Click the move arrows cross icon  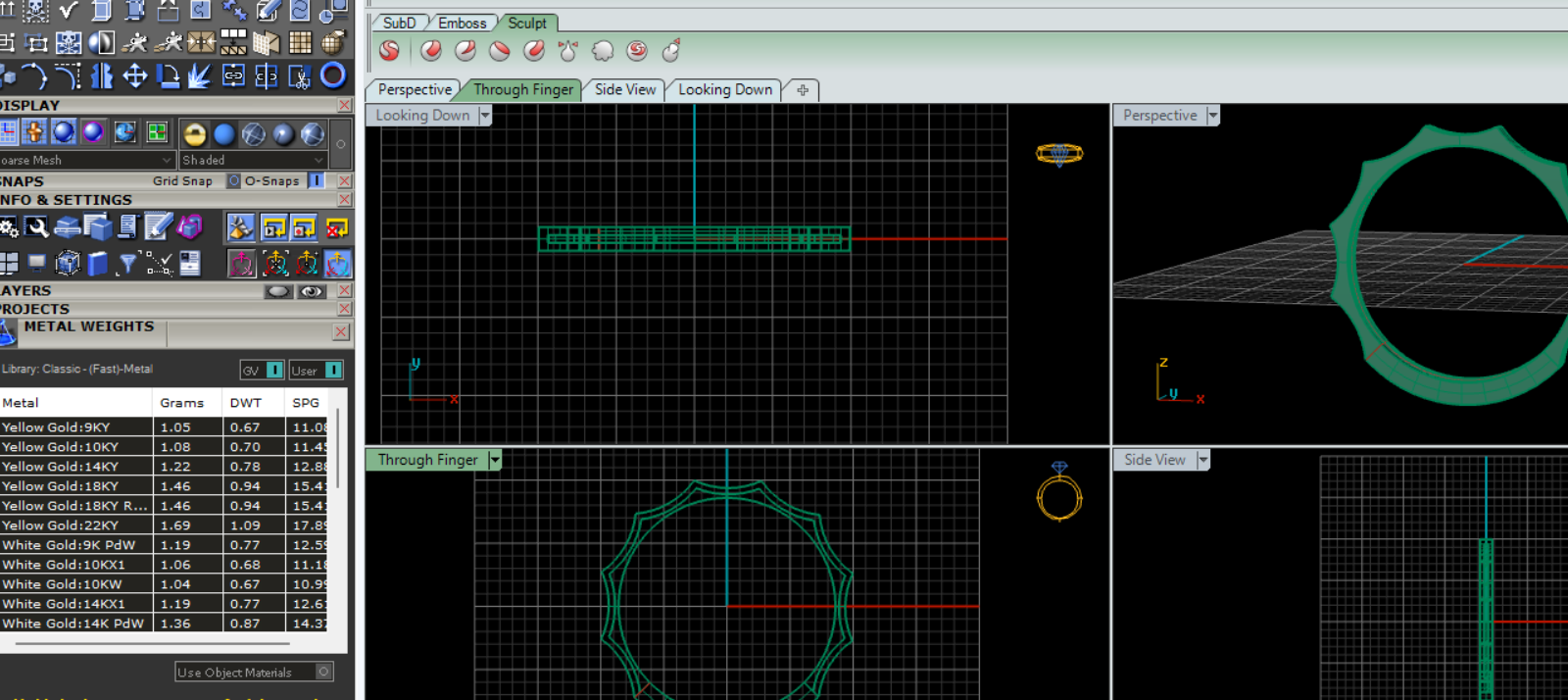[134, 75]
